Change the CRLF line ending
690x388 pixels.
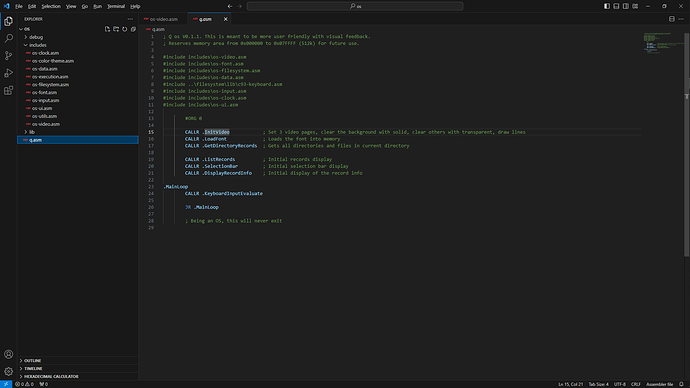click(635, 384)
